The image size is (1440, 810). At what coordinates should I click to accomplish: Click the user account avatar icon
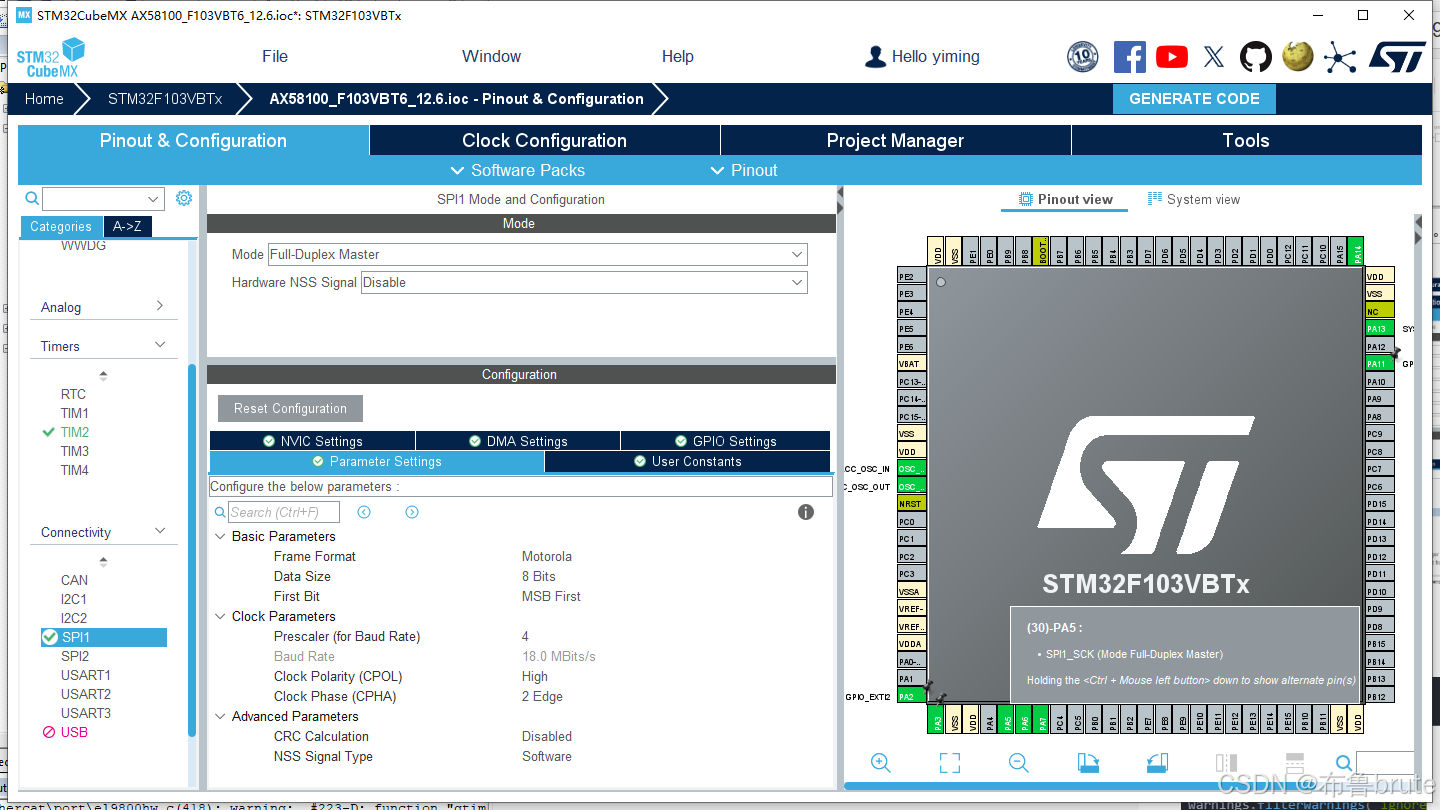coord(876,57)
